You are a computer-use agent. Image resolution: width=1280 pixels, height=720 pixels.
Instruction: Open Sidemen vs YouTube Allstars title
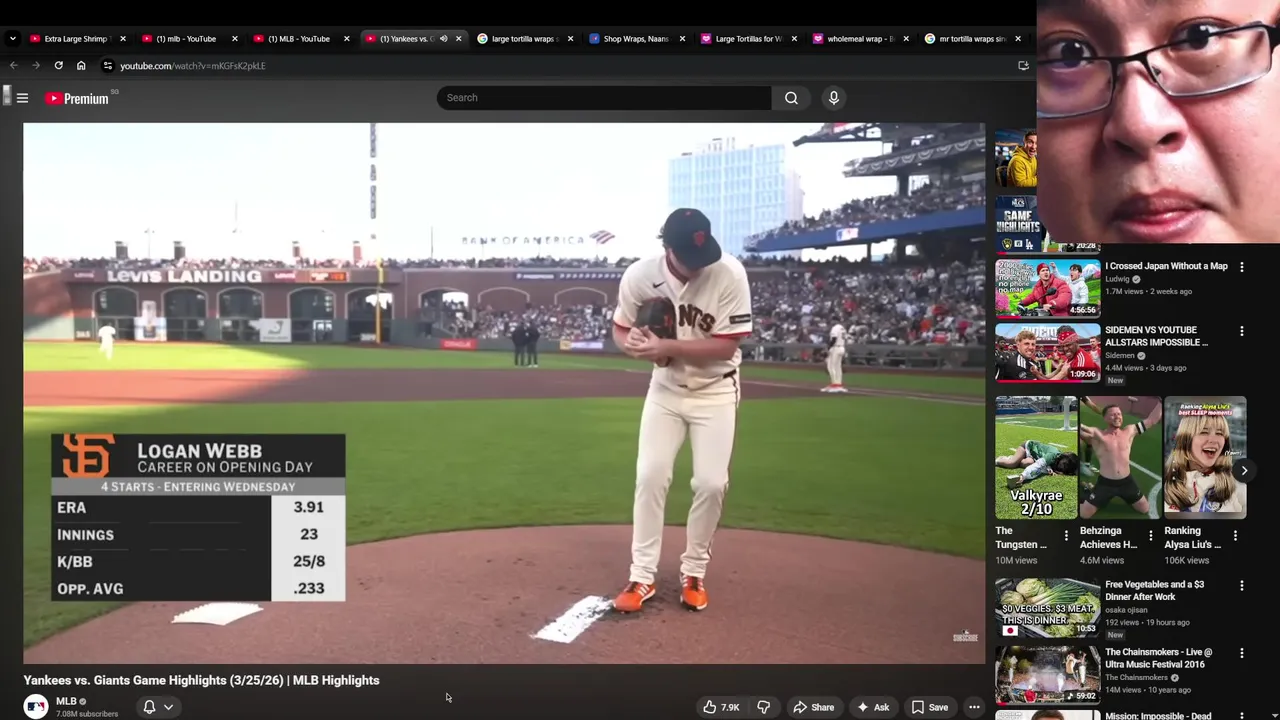[1156, 336]
